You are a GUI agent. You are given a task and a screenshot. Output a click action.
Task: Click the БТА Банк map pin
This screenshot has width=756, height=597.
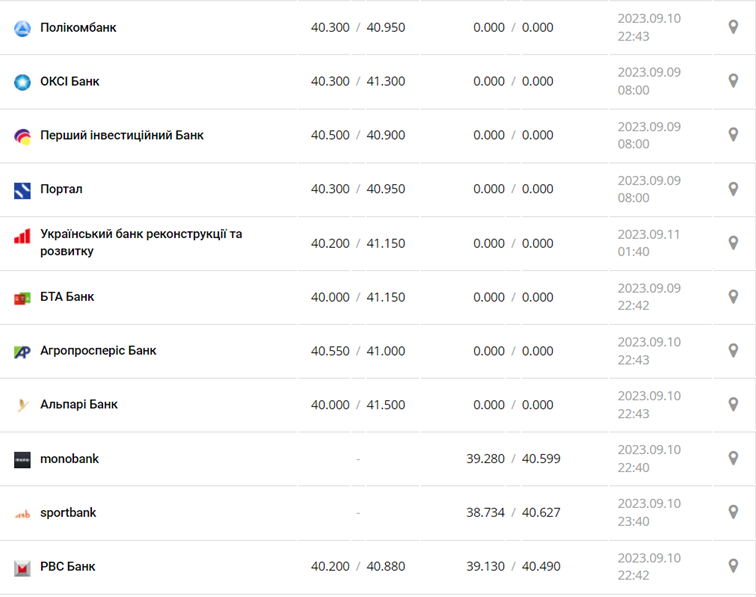(733, 297)
